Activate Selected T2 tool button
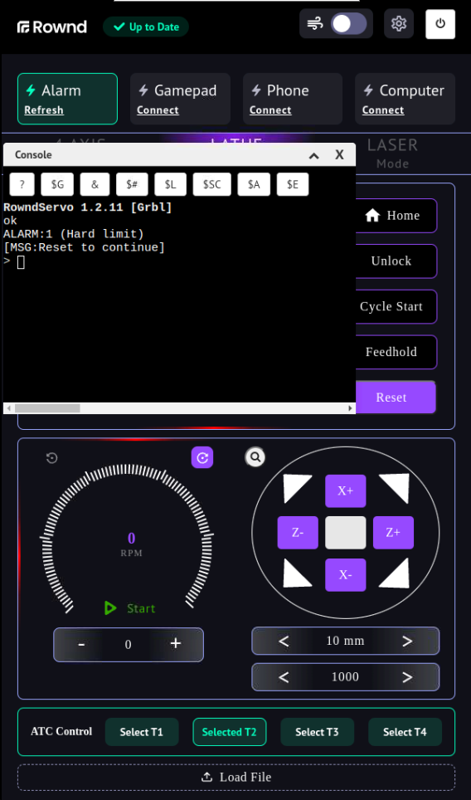 coord(229,732)
